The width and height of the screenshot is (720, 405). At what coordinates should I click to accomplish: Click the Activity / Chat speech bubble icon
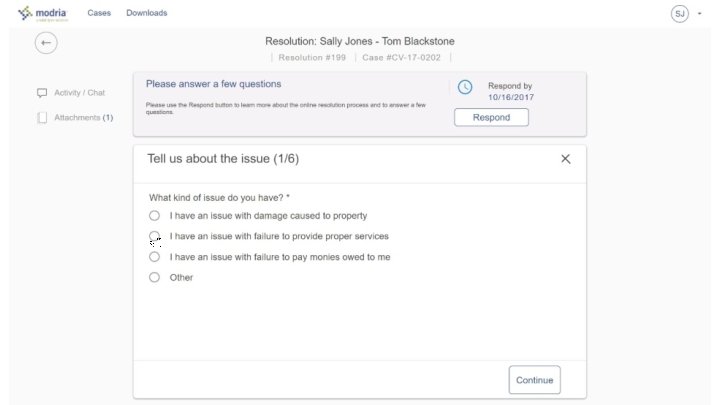pyautogui.click(x=42, y=93)
